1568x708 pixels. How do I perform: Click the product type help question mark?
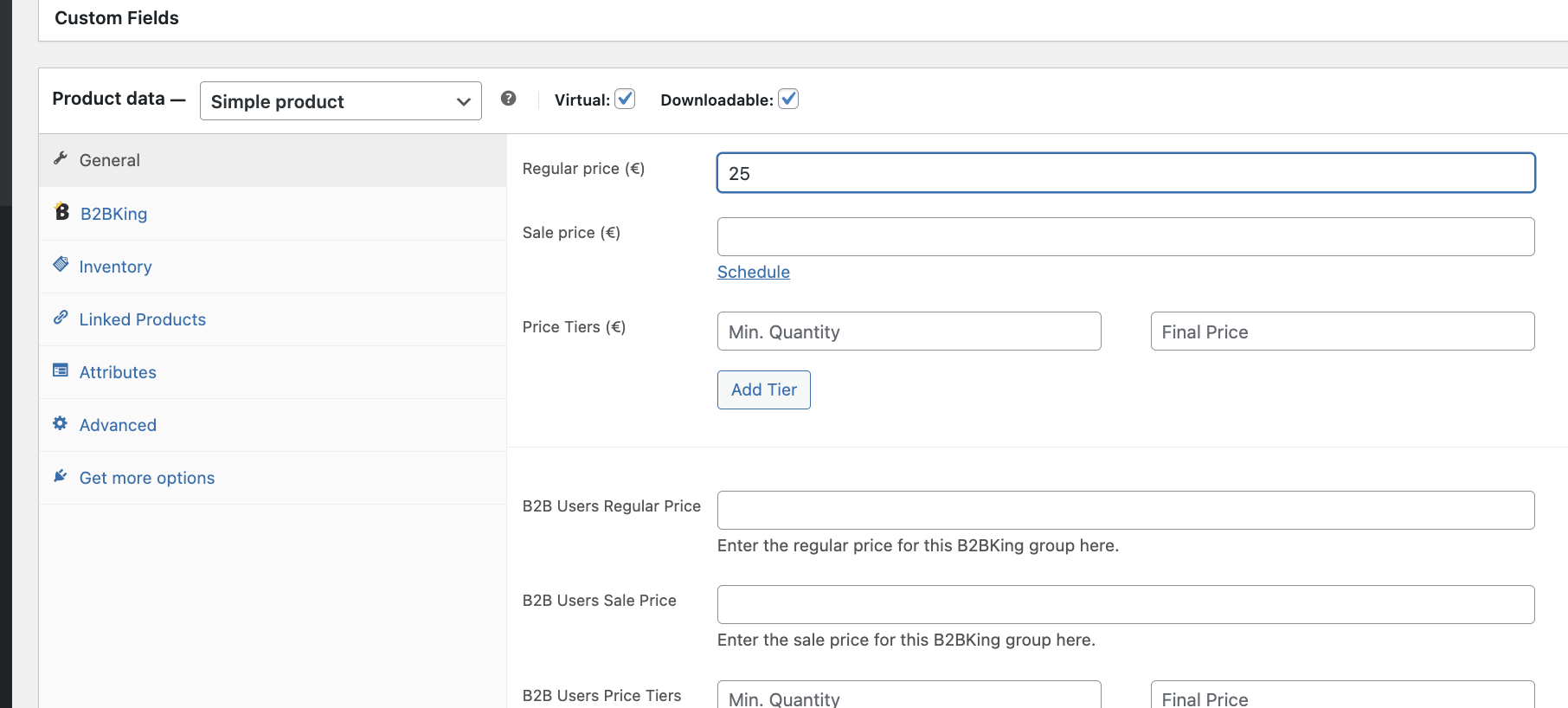tap(509, 99)
